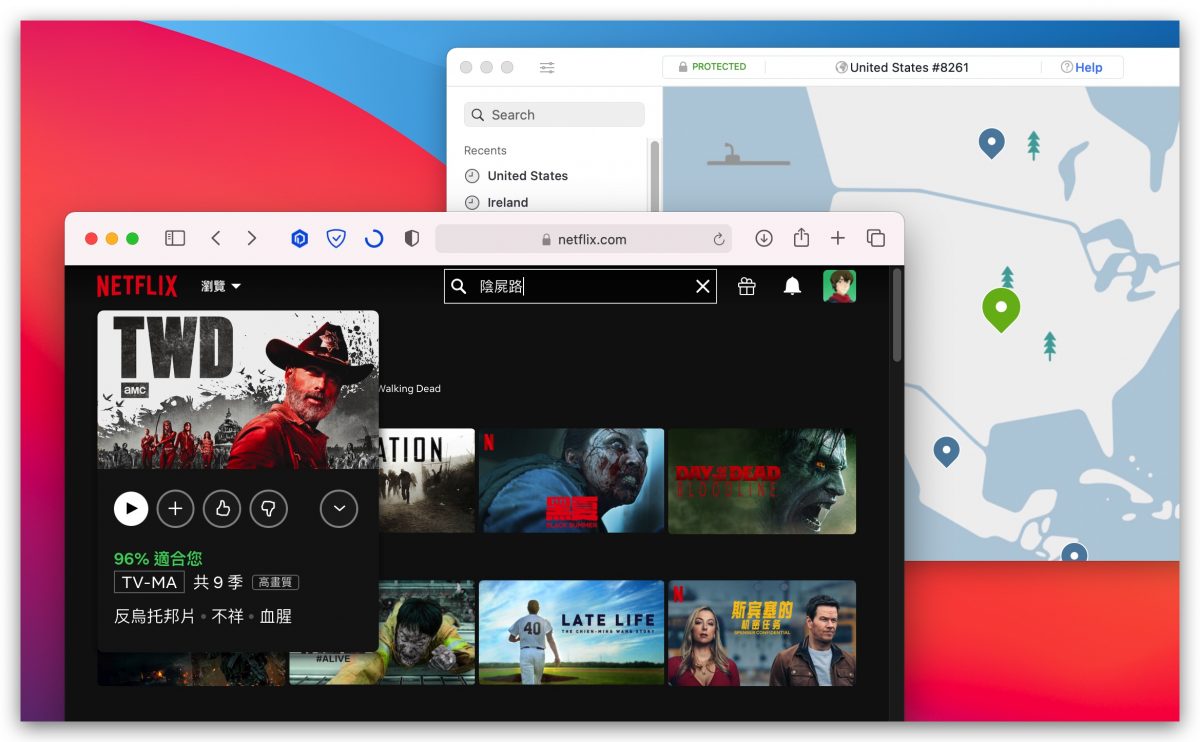Go forward in Safari
The width and height of the screenshot is (1200, 742).
coord(252,238)
